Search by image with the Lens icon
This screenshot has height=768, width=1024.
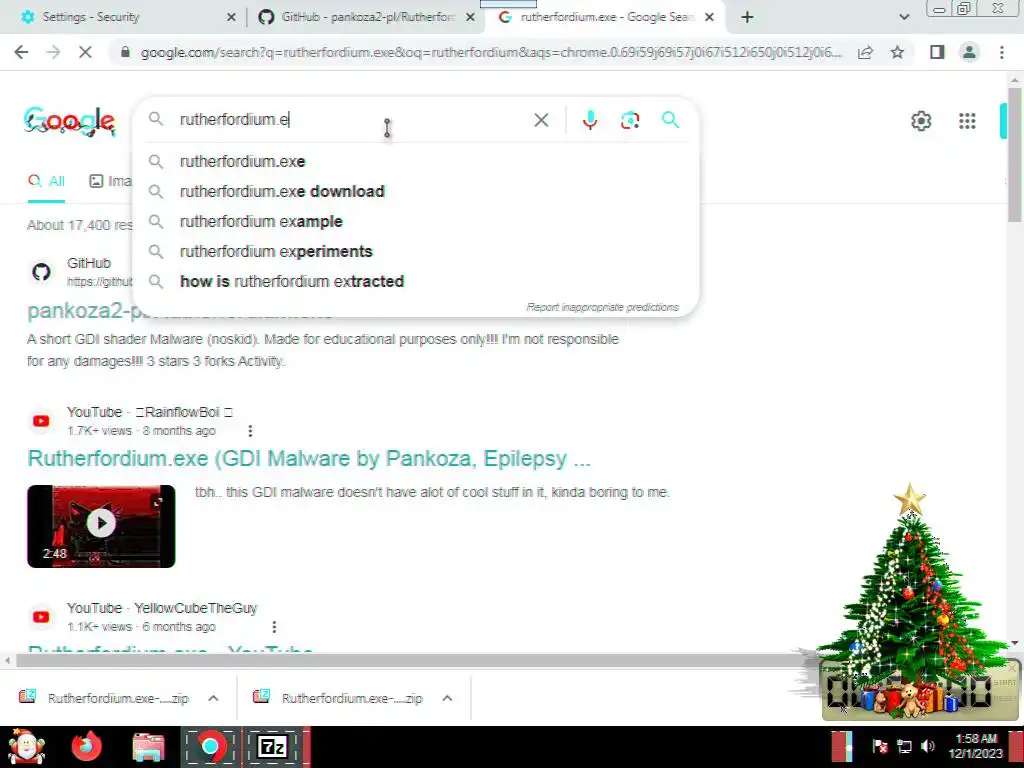coord(630,120)
